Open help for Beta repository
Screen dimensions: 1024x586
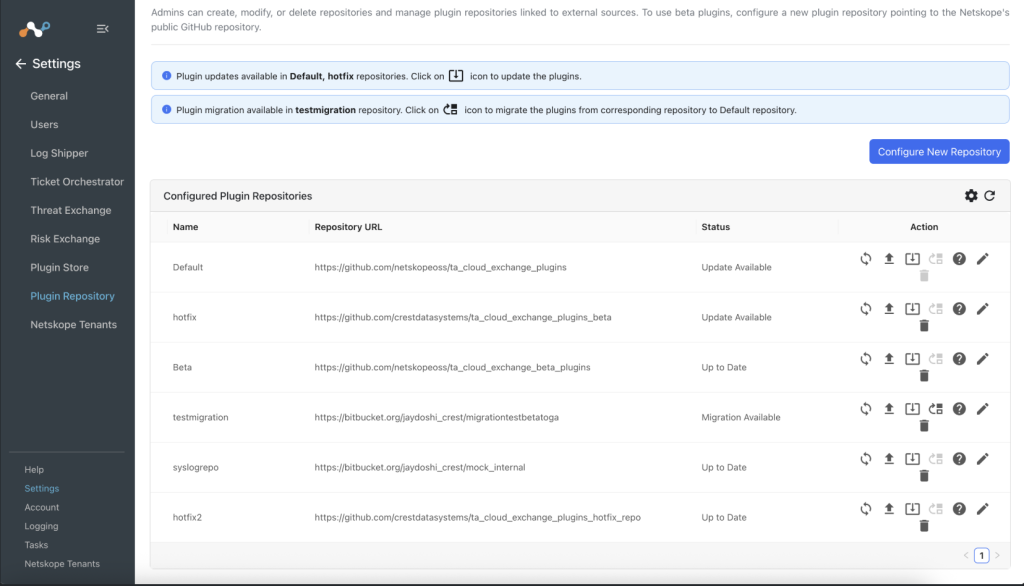pos(959,359)
